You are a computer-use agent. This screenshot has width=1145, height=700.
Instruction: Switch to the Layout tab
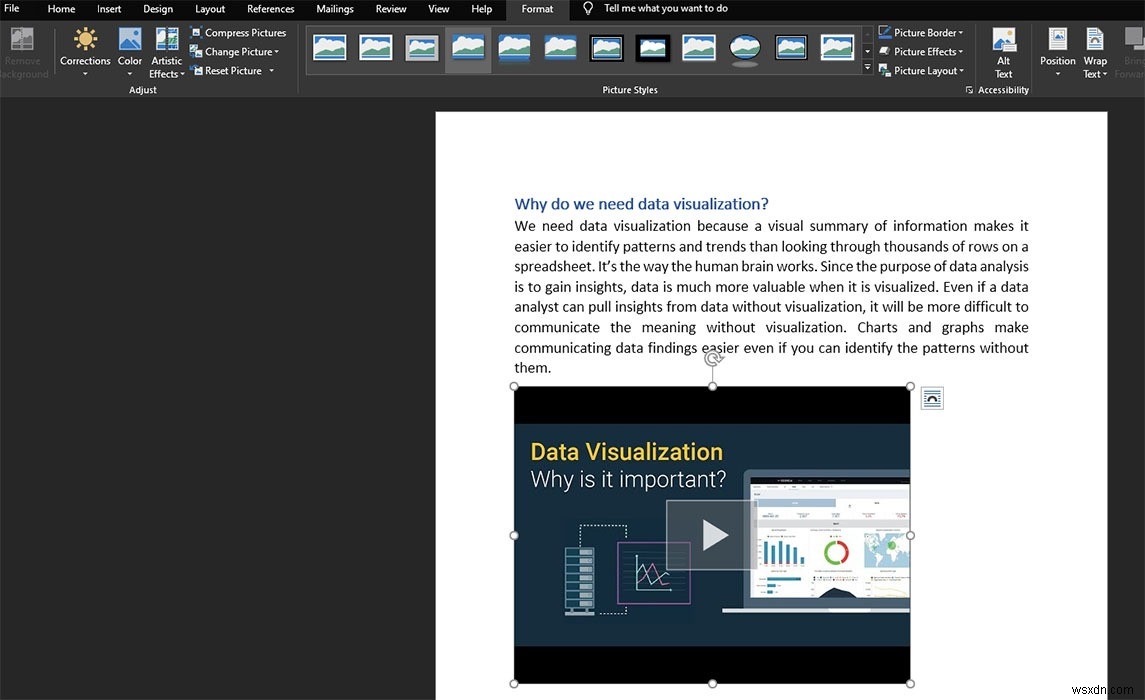click(x=210, y=9)
